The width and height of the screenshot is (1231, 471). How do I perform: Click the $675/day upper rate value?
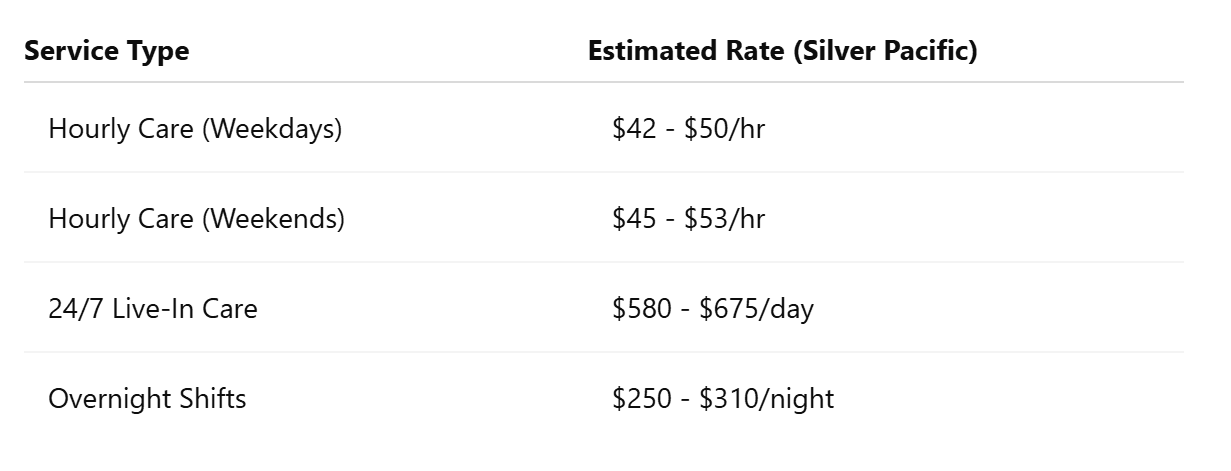click(756, 309)
